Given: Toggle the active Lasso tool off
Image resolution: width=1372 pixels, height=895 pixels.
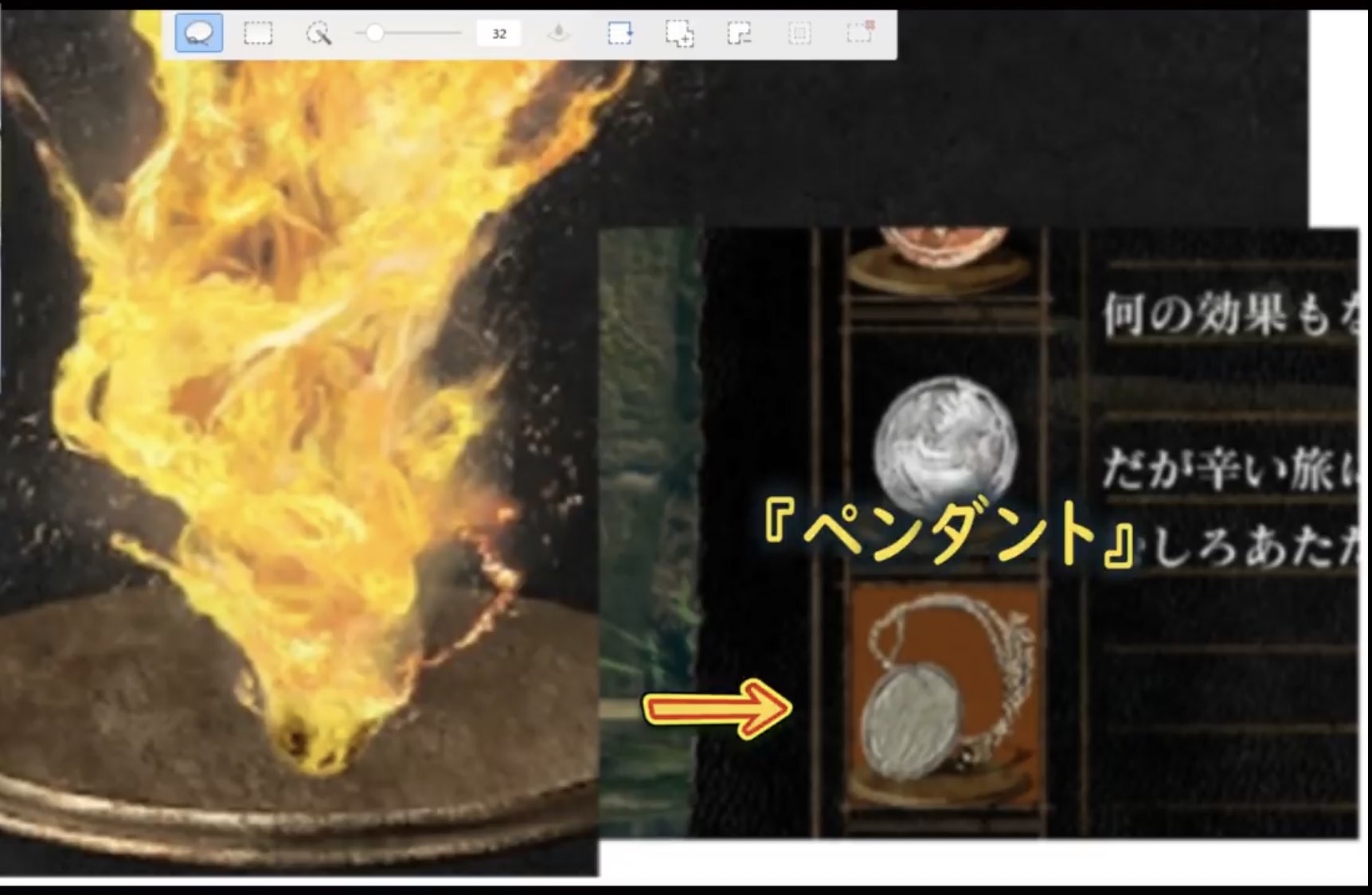Looking at the screenshot, I should pos(197,33).
